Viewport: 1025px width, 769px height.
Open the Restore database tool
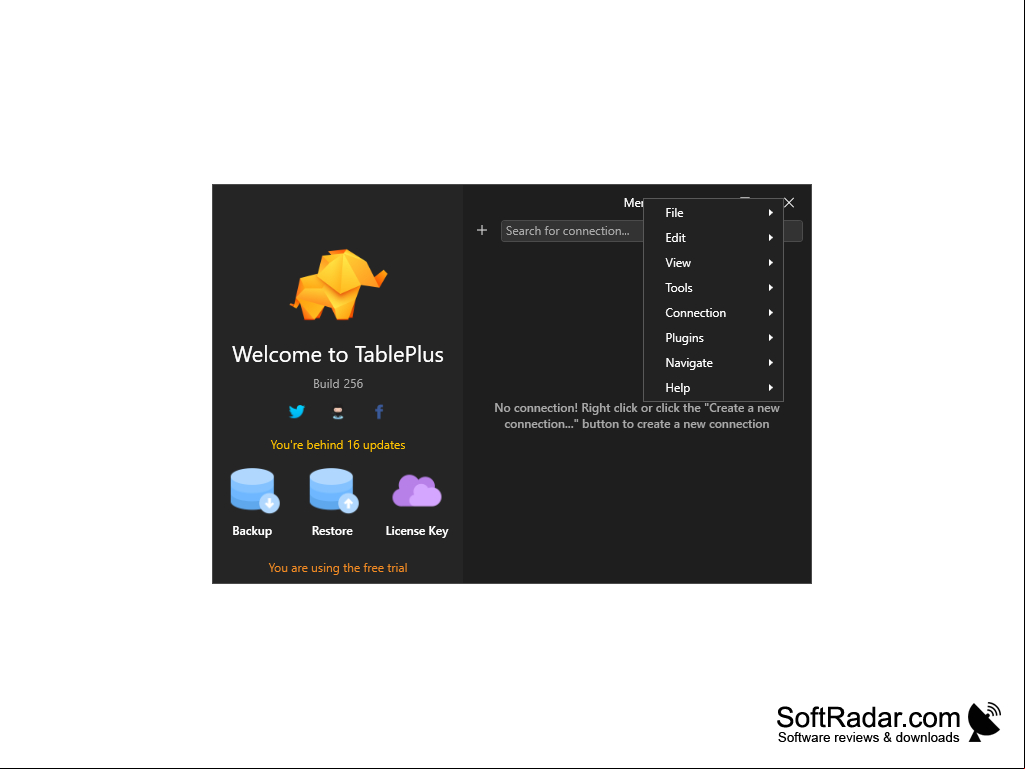333,502
